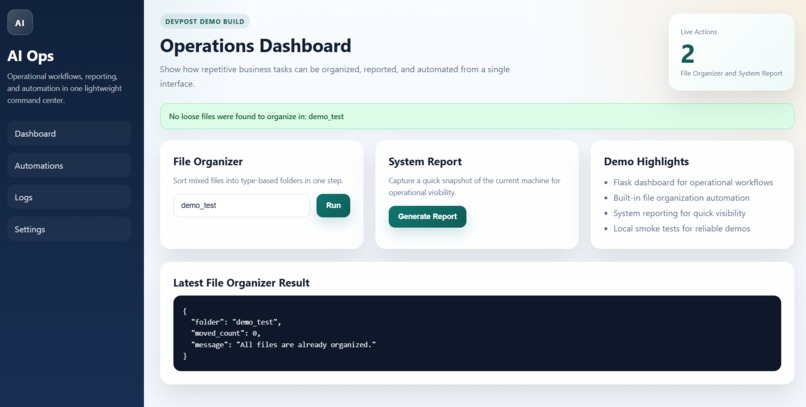This screenshot has height=407, width=806.
Task: Click the folder name input field
Action: coord(242,206)
